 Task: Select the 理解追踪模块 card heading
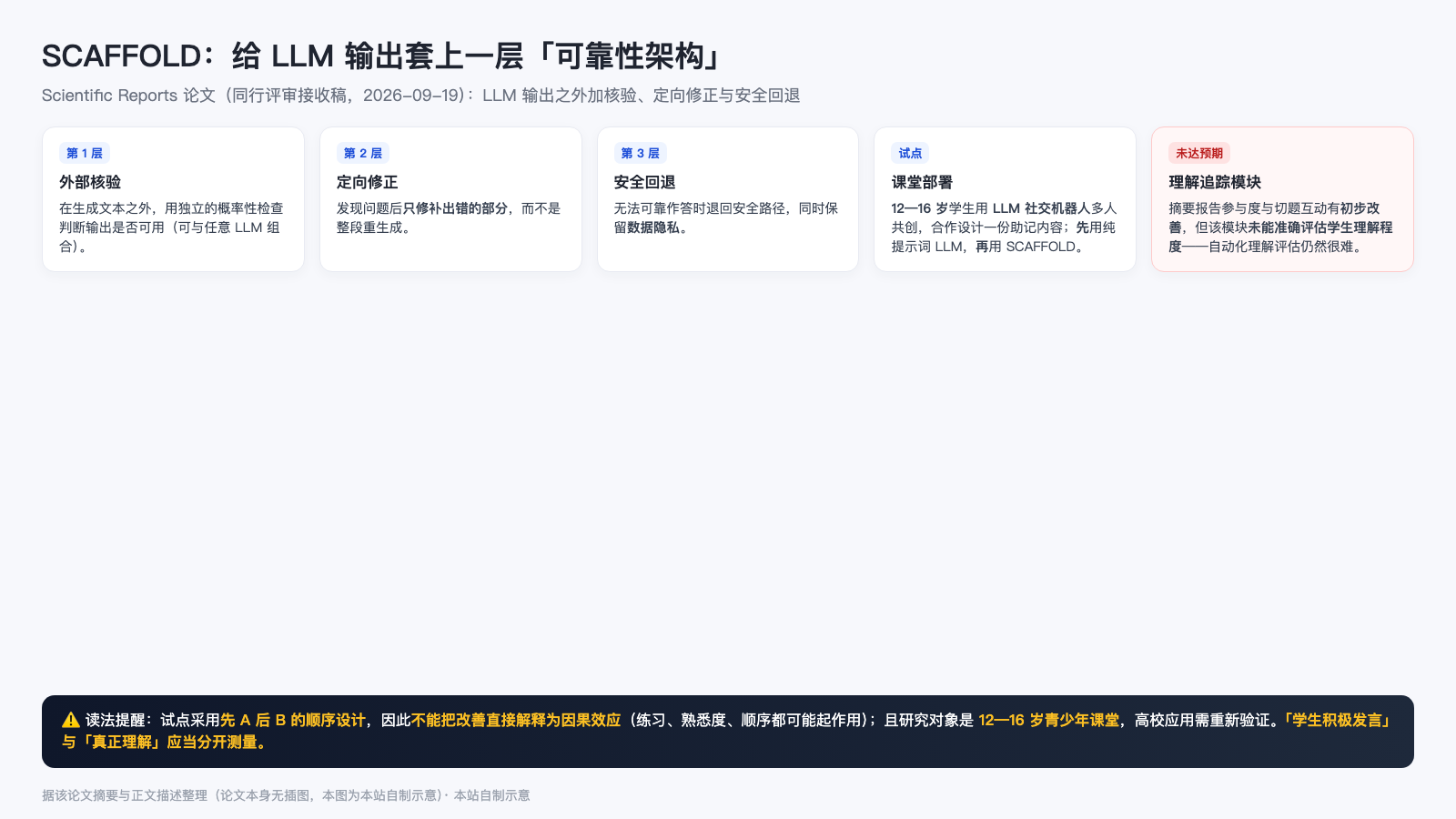[x=1215, y=182]
